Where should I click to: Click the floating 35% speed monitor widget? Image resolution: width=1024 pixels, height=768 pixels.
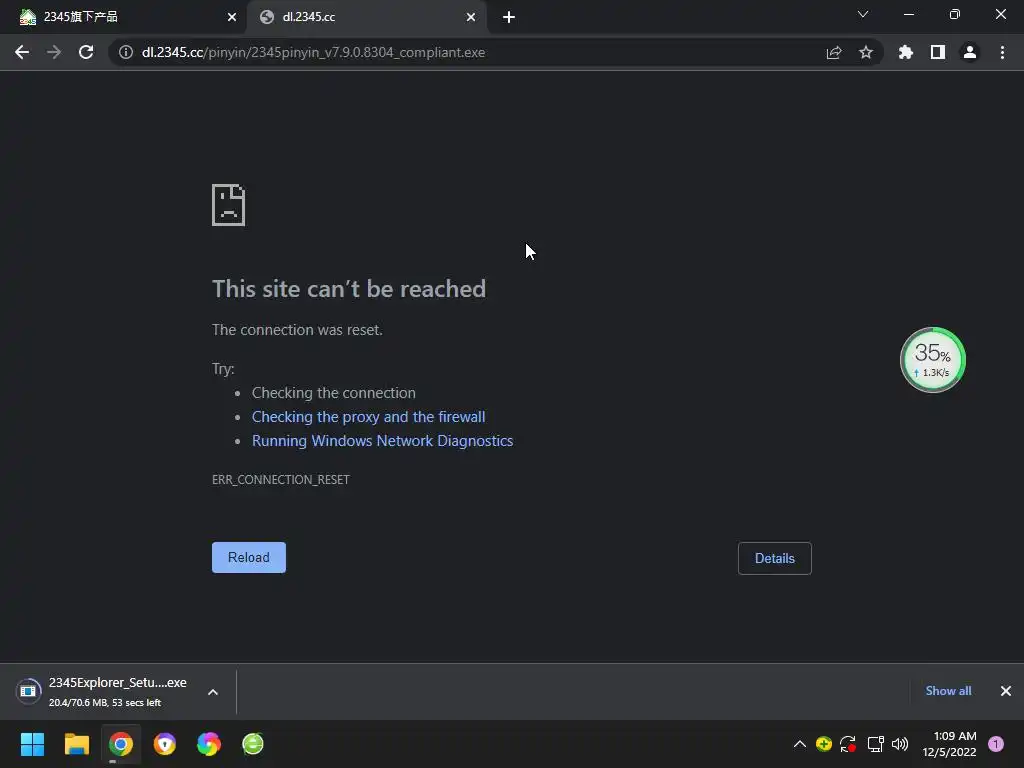click(x=933, y=360)
